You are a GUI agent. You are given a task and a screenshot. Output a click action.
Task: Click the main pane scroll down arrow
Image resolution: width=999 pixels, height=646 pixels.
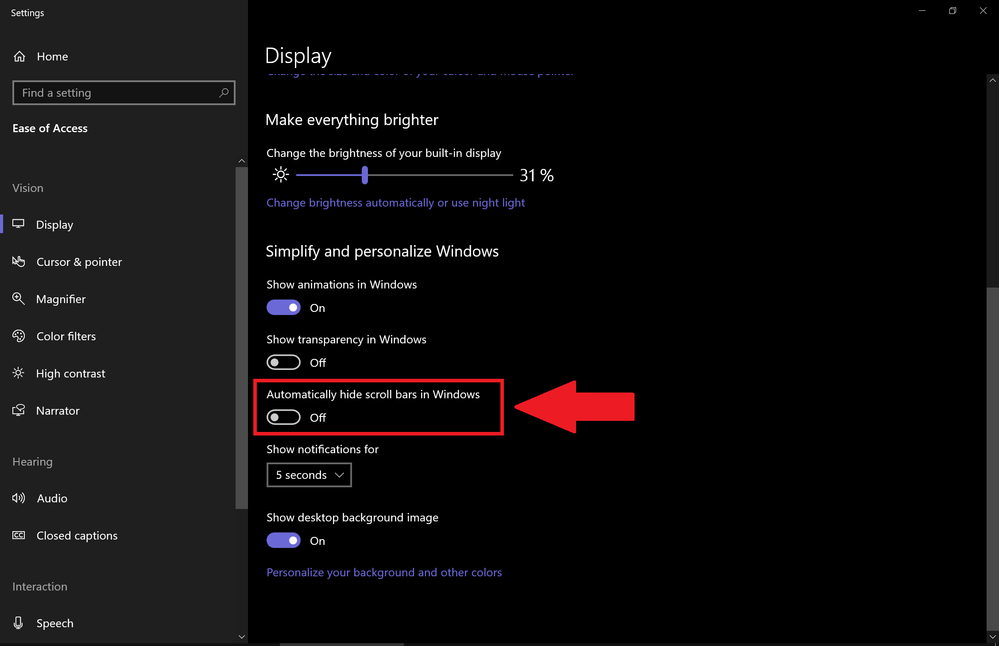tap(992, 636)
